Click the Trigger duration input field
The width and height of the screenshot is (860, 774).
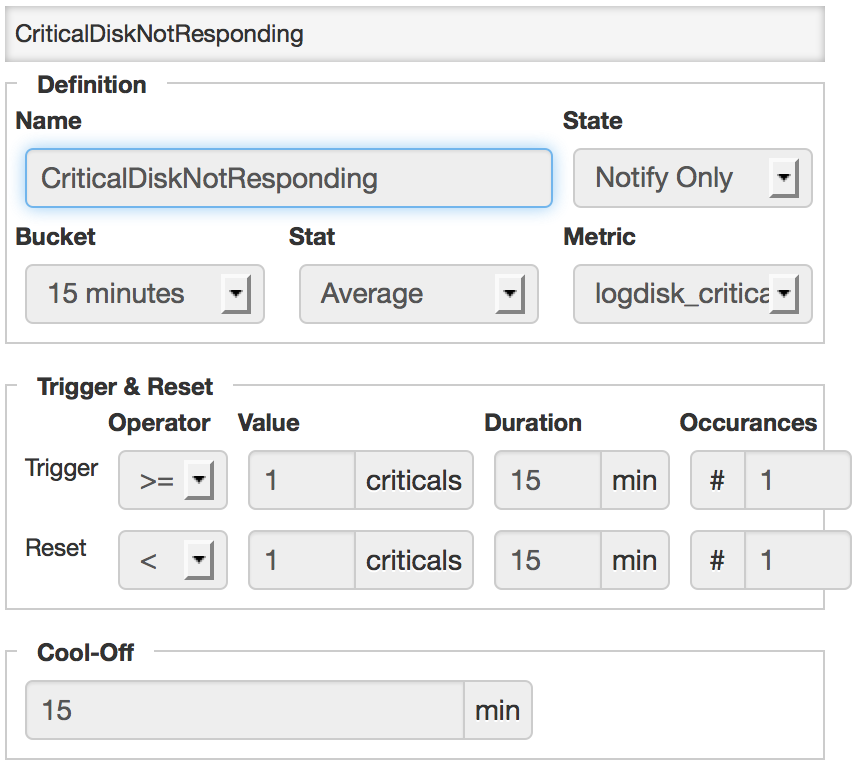[x=547, y=481]
